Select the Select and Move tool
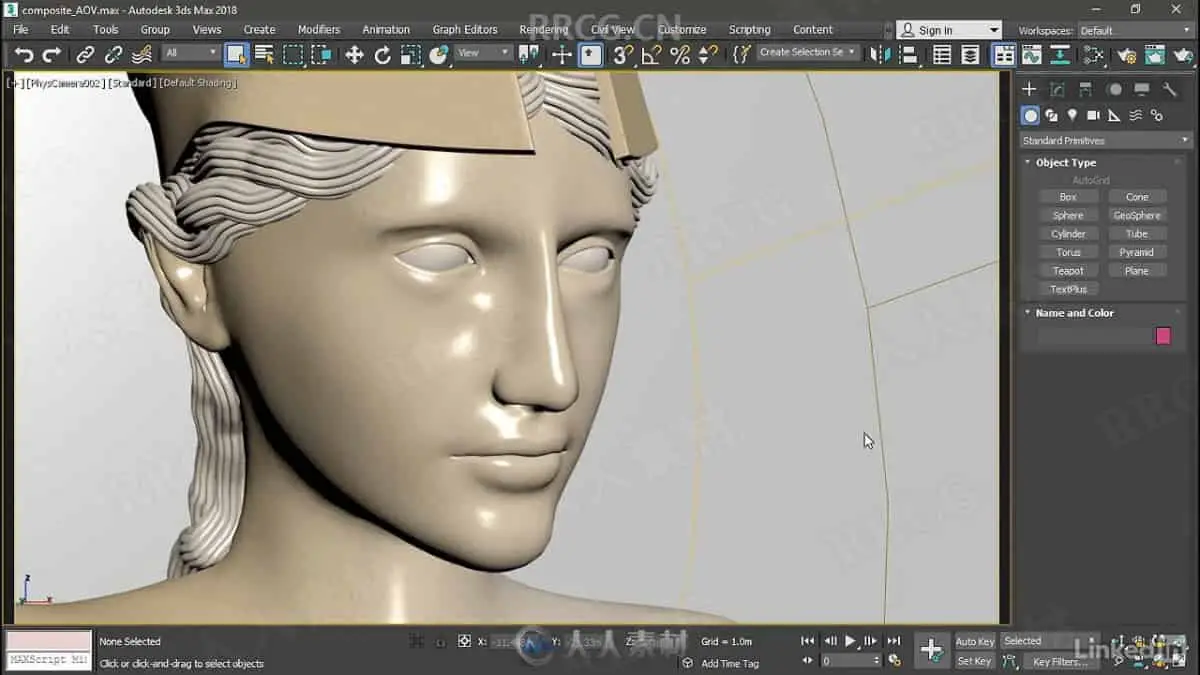This screenshot has height=675, width=1200. tap(354, 55)
